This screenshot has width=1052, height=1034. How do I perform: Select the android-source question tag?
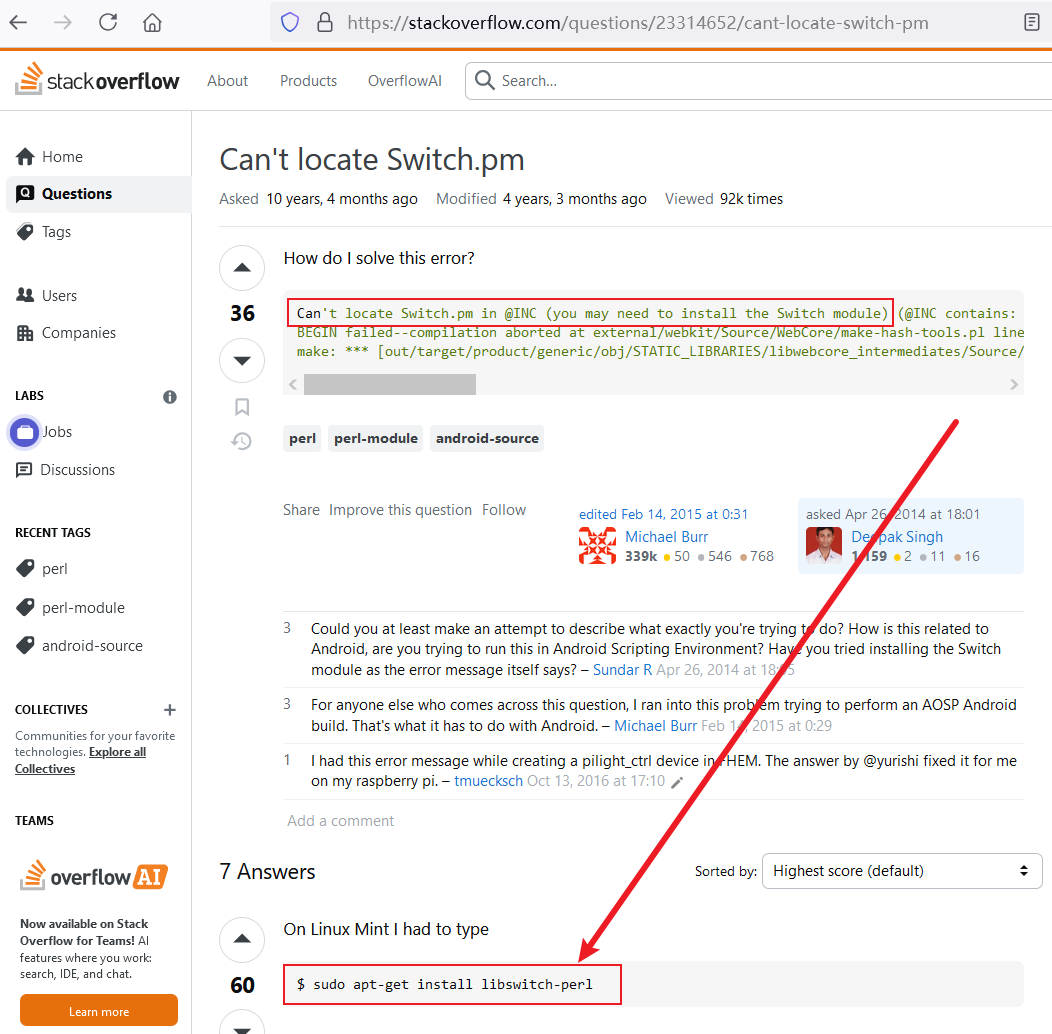pos(487,438)
